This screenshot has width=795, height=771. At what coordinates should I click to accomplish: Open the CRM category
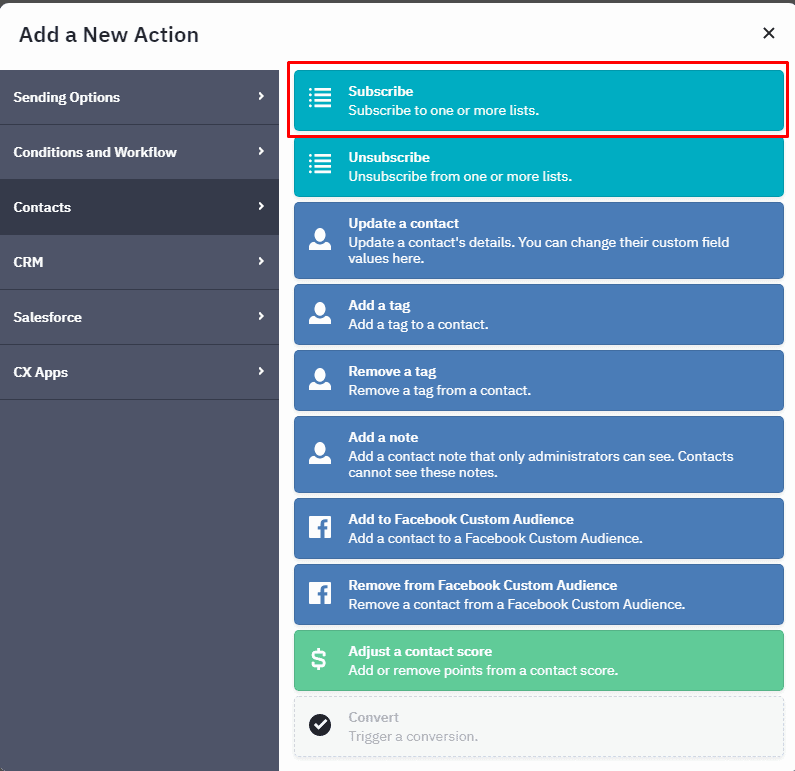click(x=139, y=262)
